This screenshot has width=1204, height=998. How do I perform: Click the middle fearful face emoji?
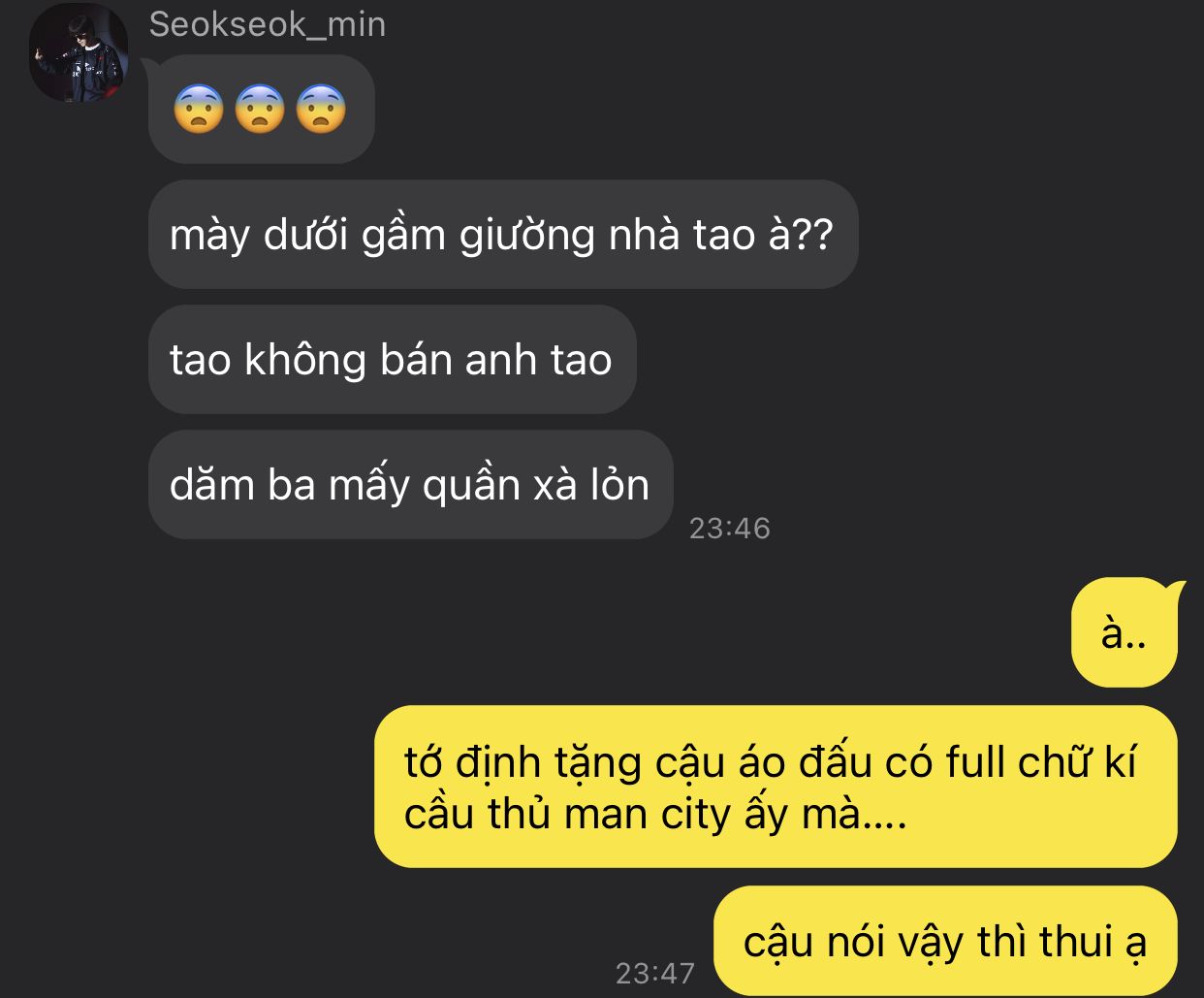tap(260, 110)
